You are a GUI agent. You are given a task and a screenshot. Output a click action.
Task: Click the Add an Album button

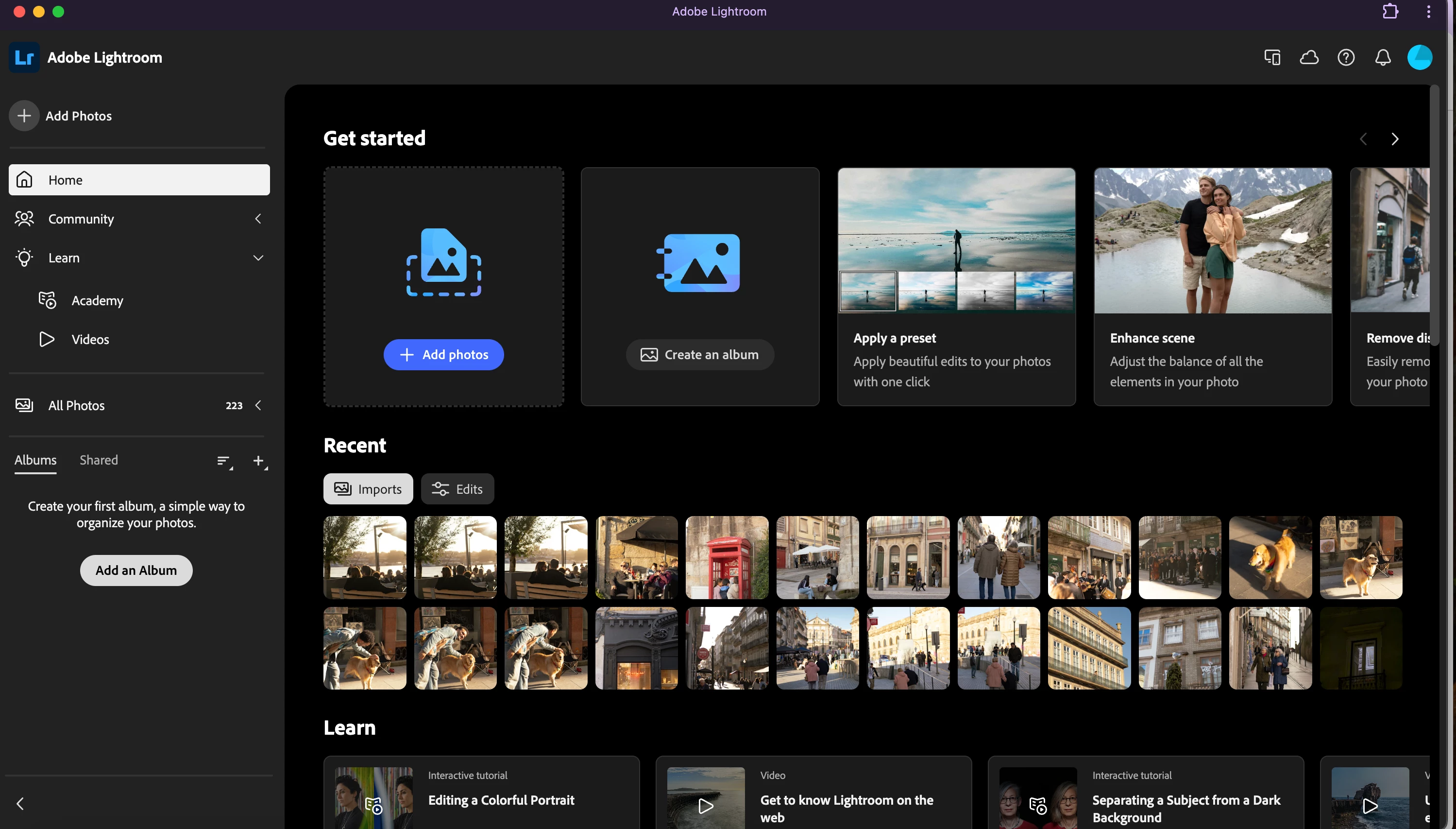(x=136, y=570)
